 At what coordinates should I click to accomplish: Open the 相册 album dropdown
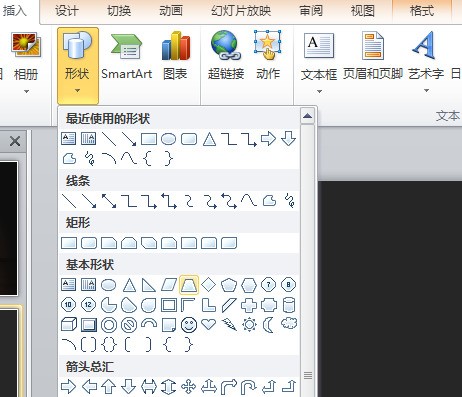click(x=26, y=91)
